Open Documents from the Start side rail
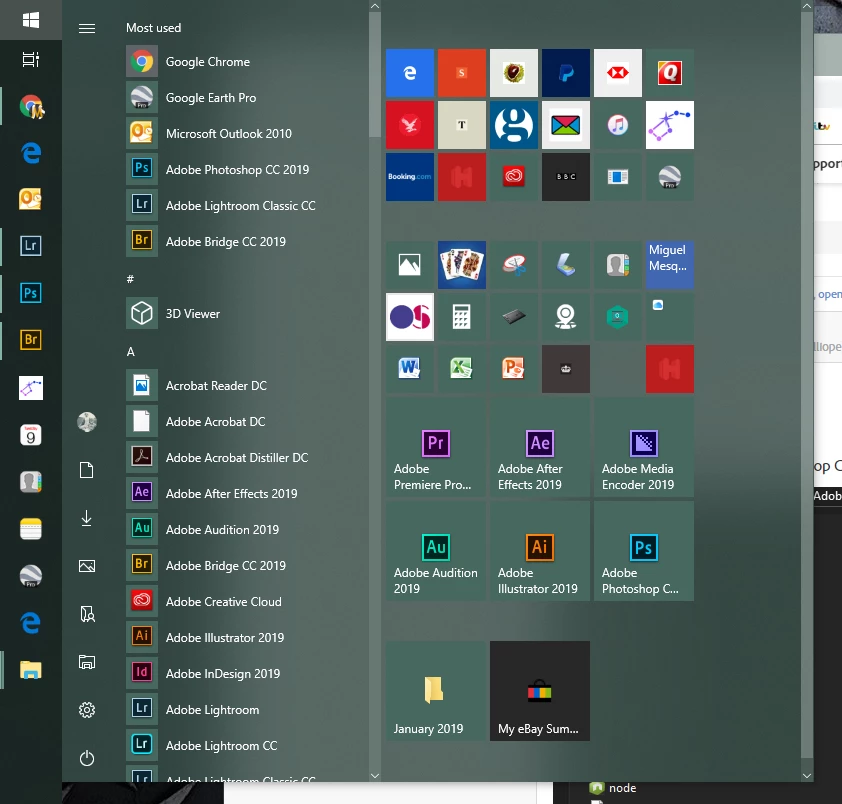This screenshot has height=804, width=842. [x=87, y=470]
